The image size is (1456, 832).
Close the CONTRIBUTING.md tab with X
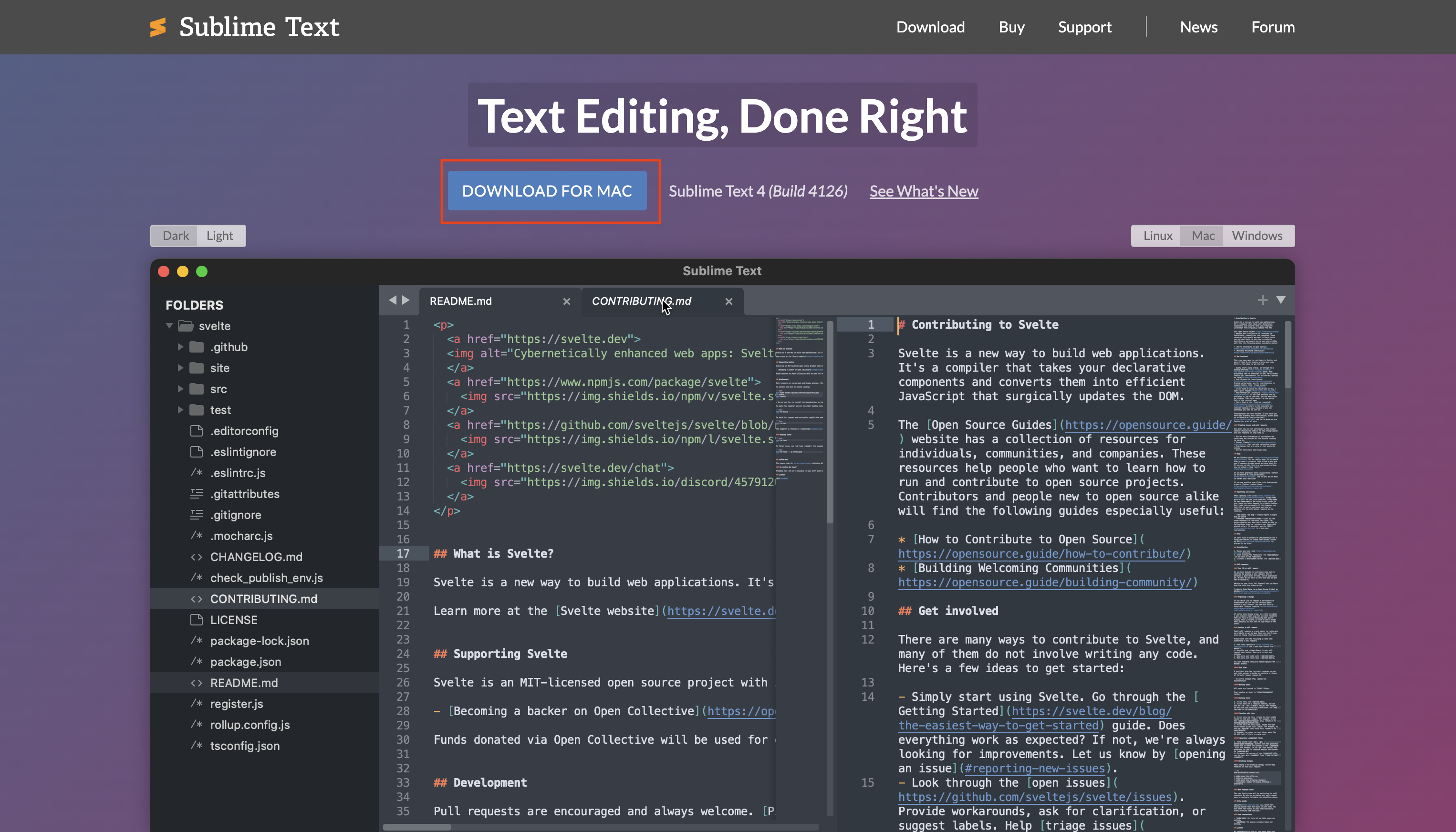tap(728, 301)
